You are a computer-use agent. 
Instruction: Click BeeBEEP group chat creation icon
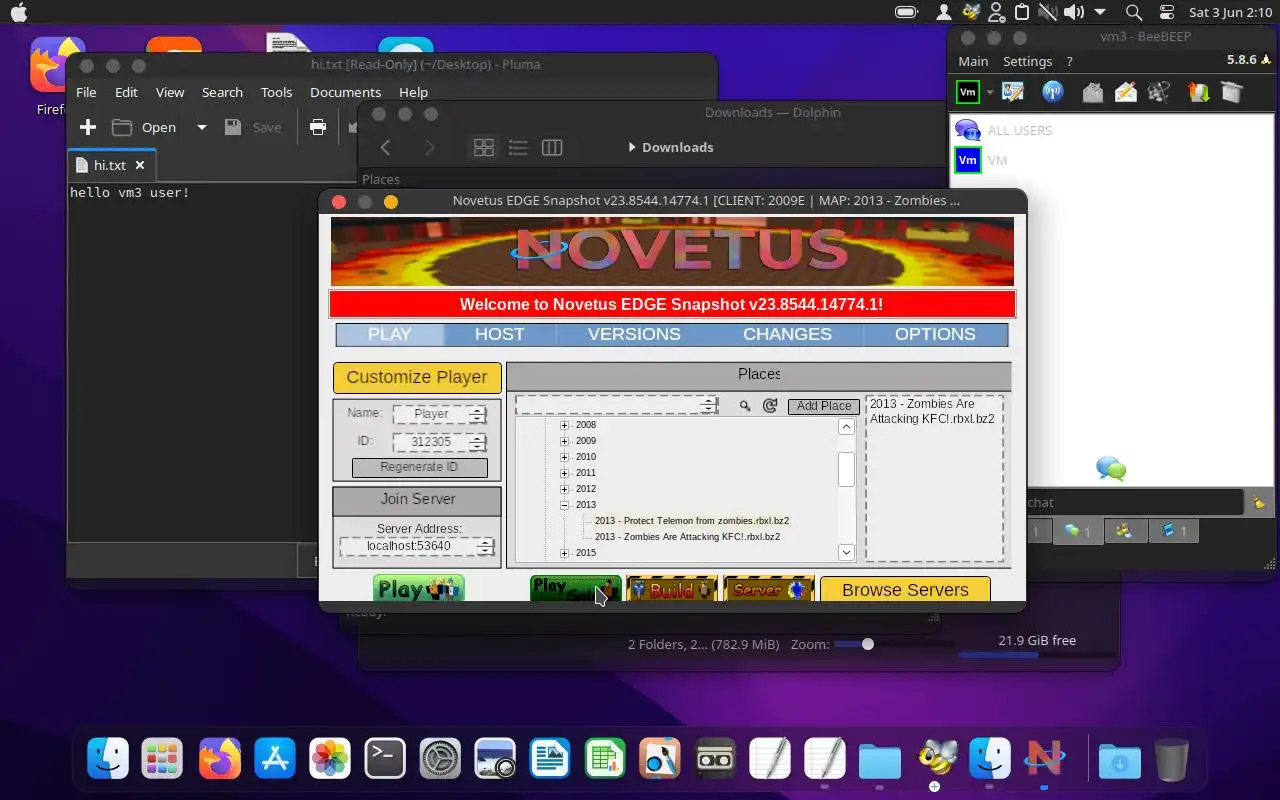[x=1160, y=93]
